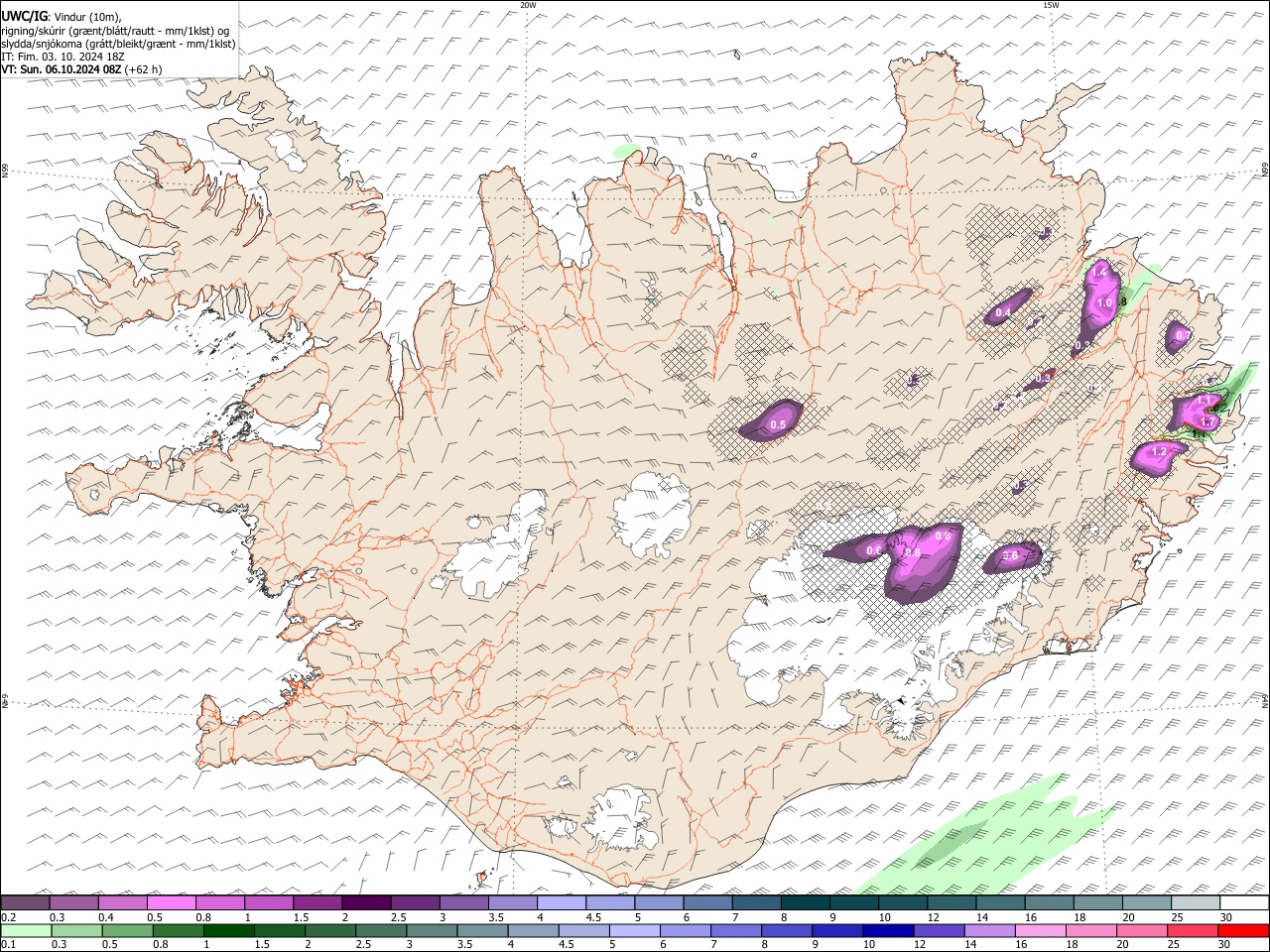Select the UWC/IG Vindur (10m) title text

pyautogui.click(x=62, y=16)
